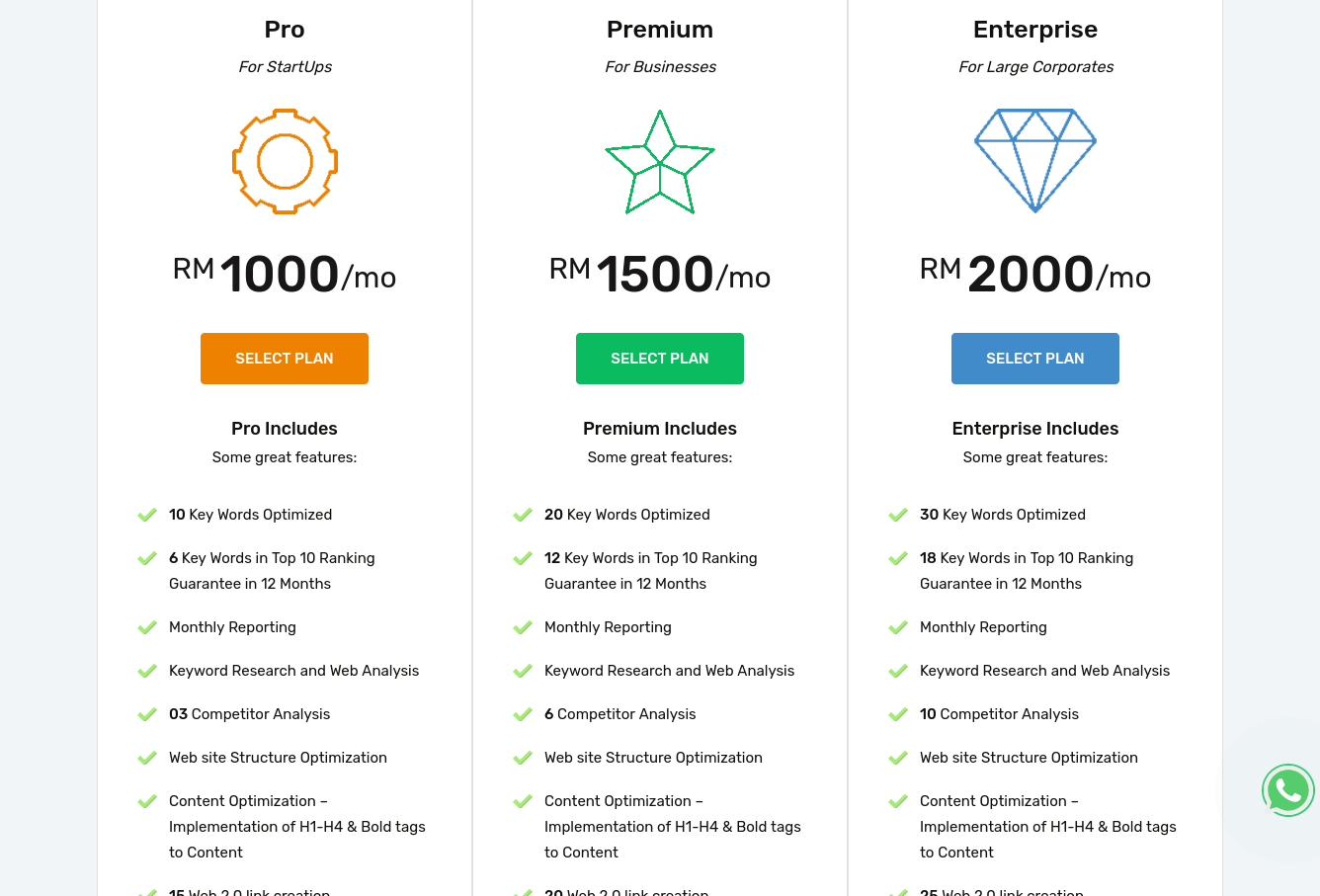Click the Enterprise Includes subheading

click(x=1035, y=429)
